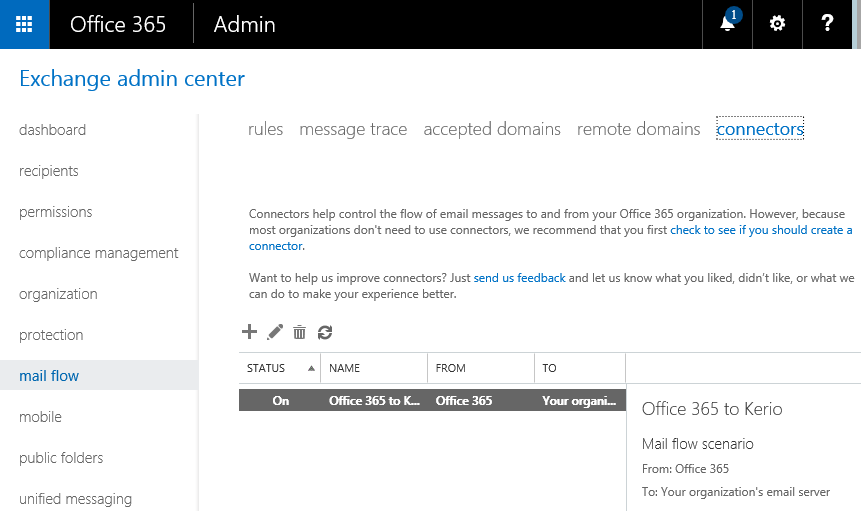Open compliance management in the sidebar
861x511 pixels.
(x=98, y=253)
